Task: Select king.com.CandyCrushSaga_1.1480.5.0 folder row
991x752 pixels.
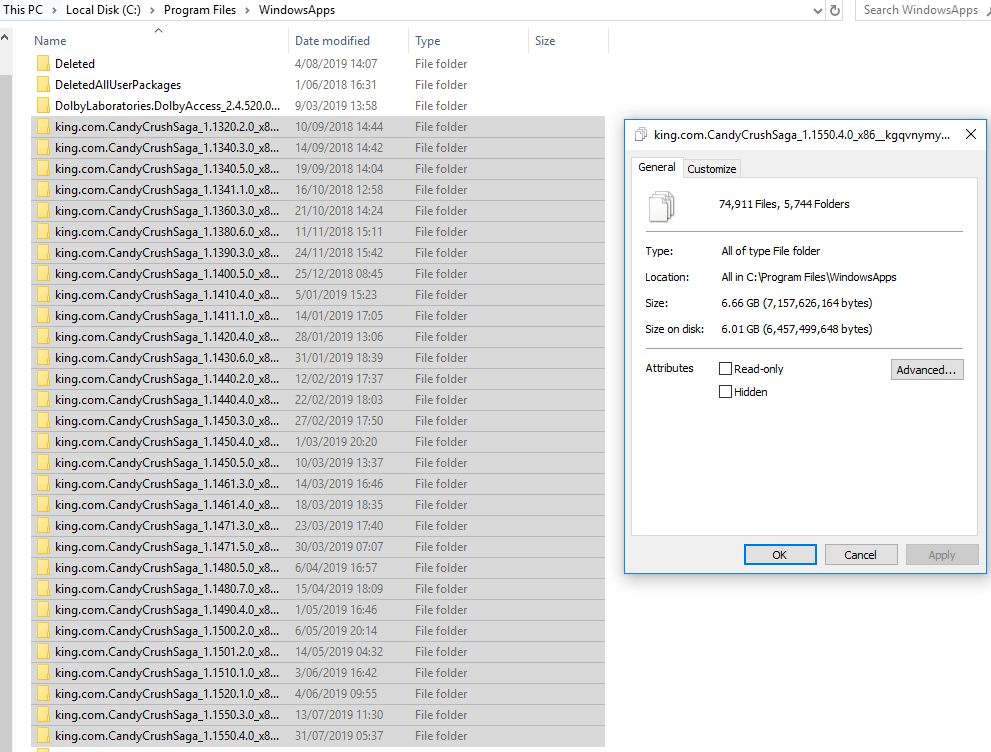Action: click(318, 567)
